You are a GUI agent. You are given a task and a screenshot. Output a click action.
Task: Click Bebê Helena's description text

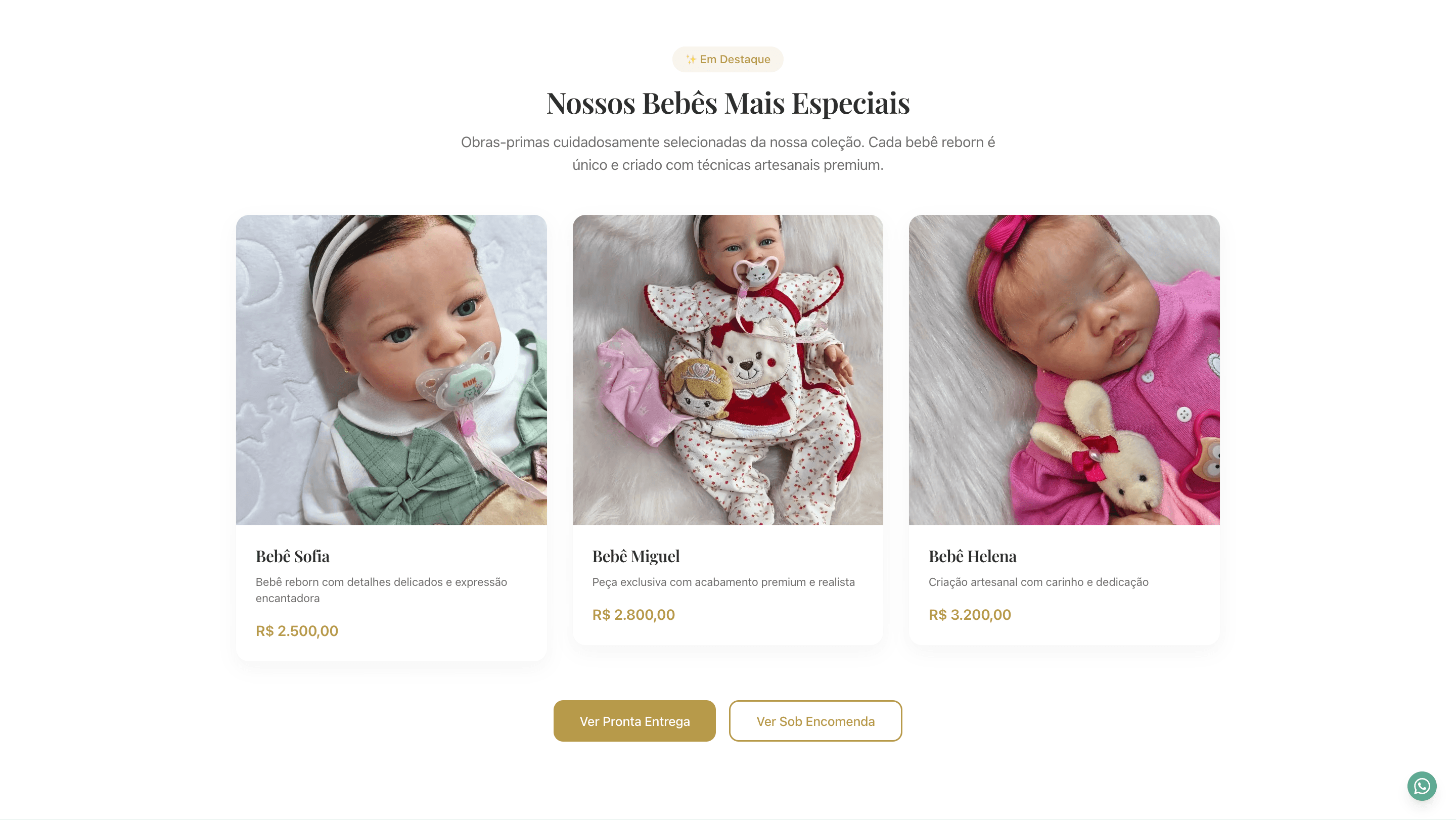1038,582
